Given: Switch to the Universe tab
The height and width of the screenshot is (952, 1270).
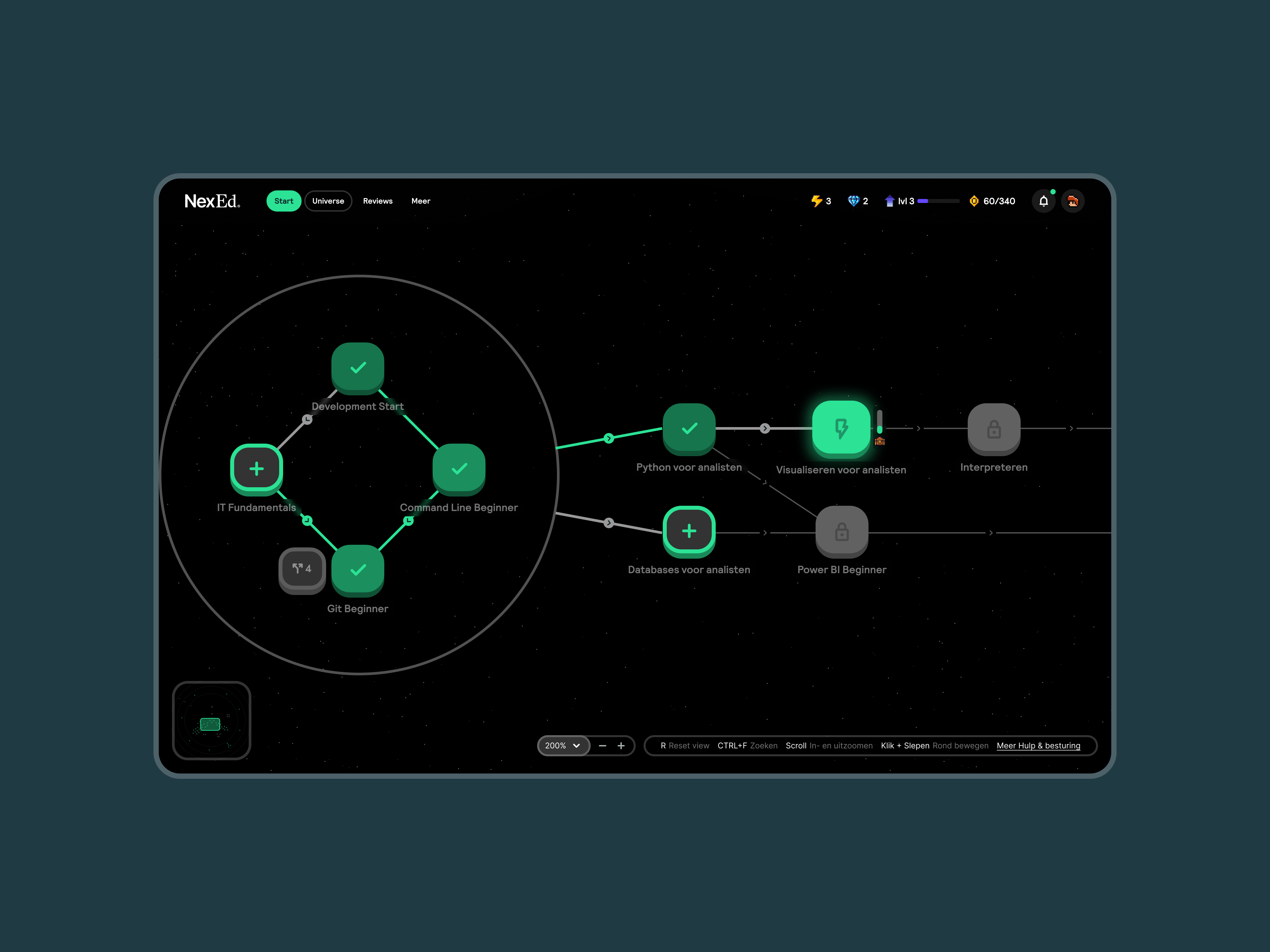Looking at the screenshot, I should 328,201.
